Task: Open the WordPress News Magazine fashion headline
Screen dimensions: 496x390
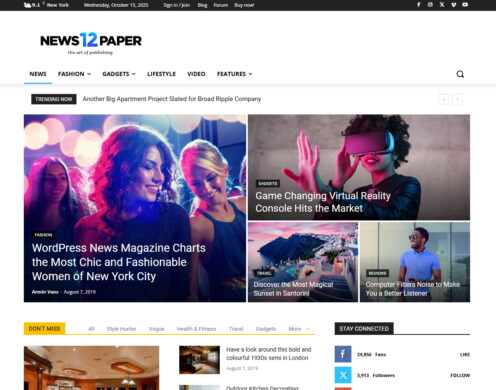Action: (x=119, y=262)
